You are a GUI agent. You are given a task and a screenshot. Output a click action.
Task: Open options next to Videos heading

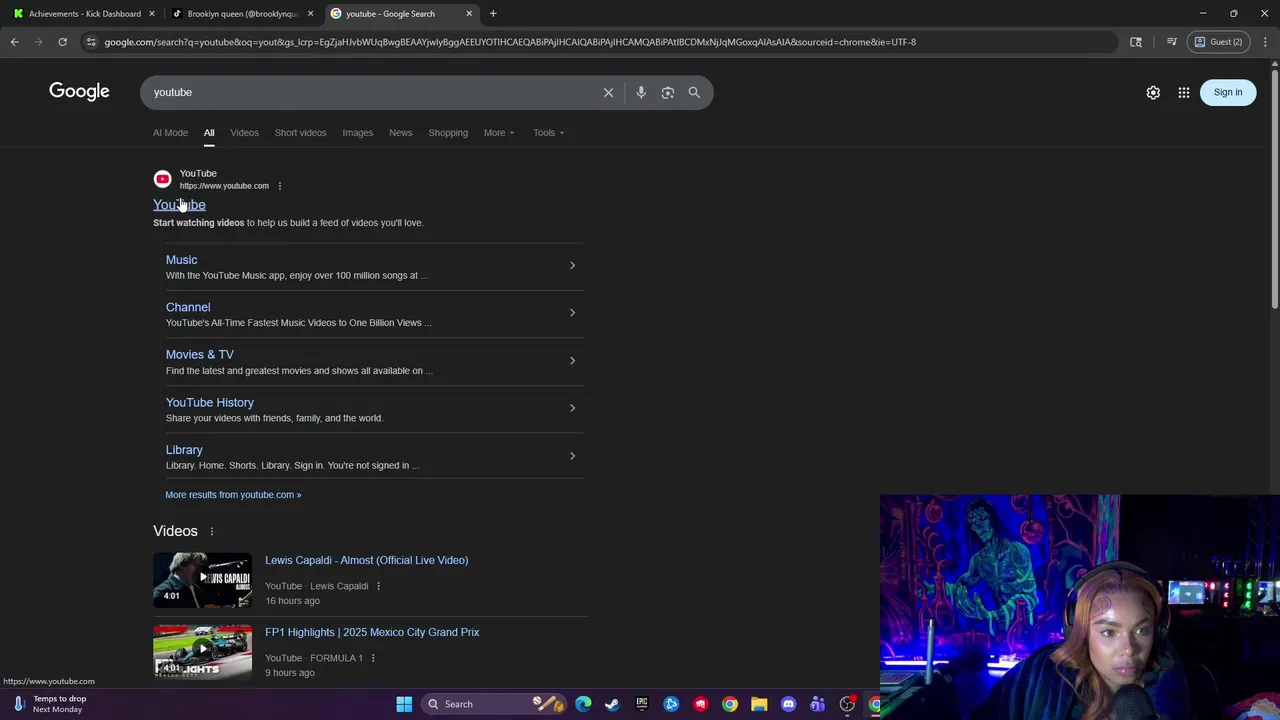coord(211,531)
